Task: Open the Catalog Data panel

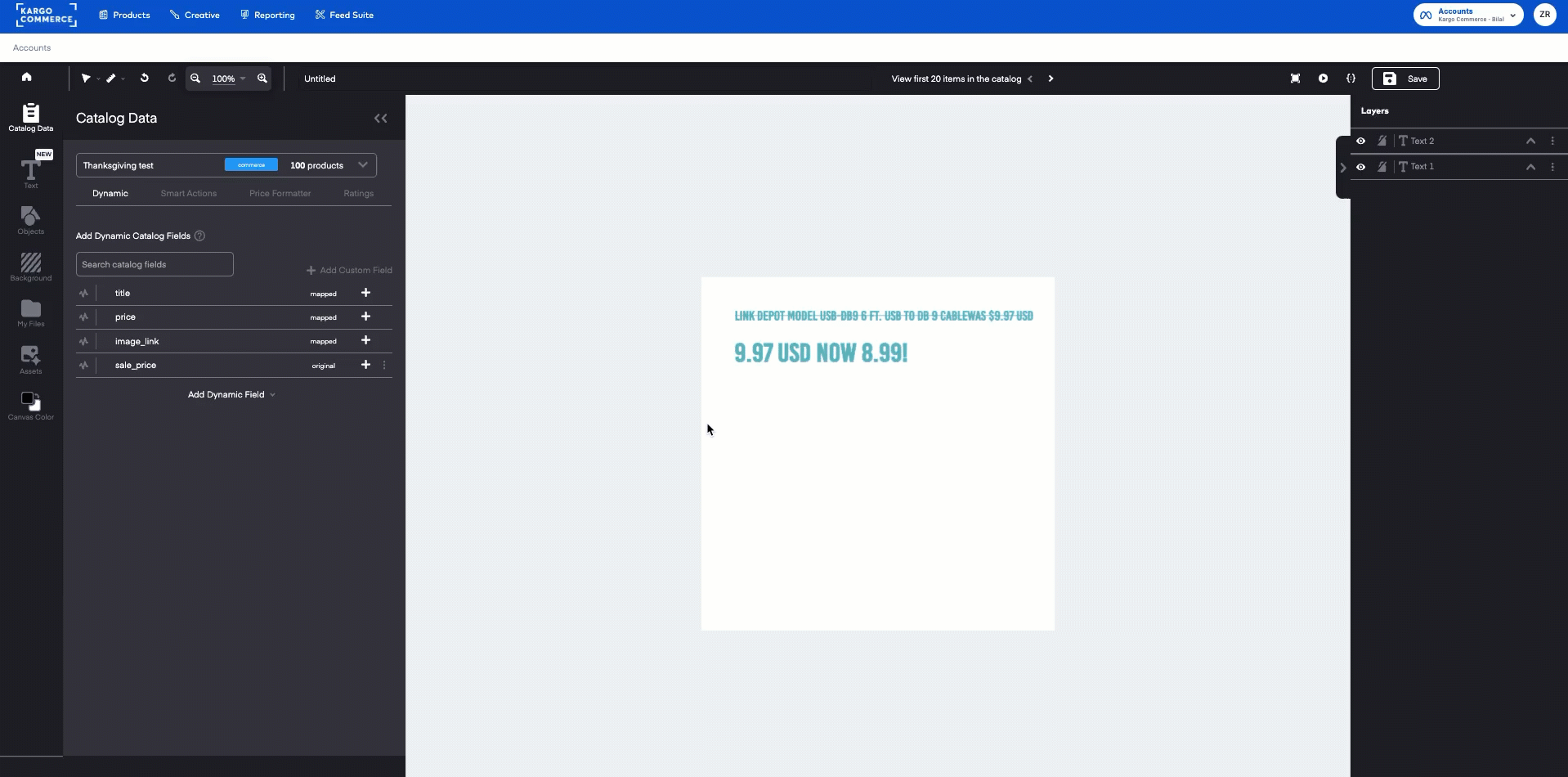Action: 30,117
